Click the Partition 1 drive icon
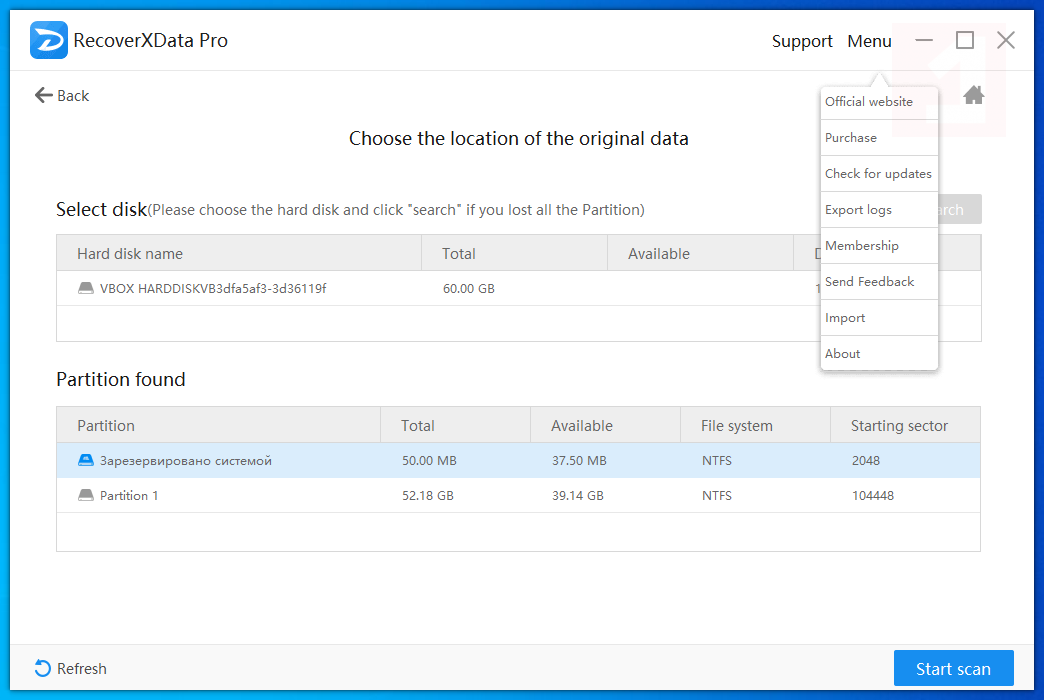The image size is (1044, 700). [86, 495]
